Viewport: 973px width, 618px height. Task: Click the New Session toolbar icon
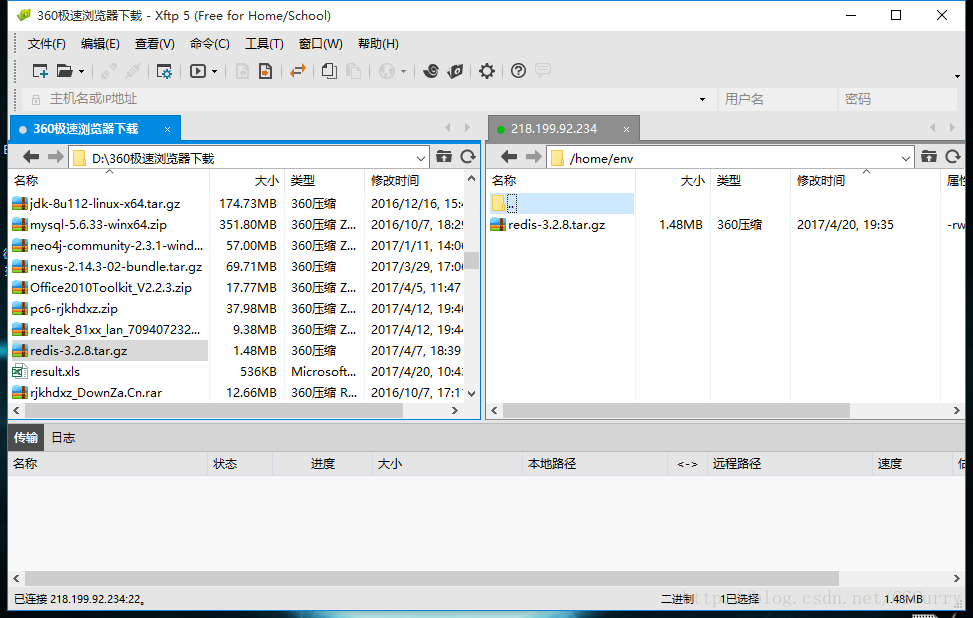pos(40,71)
